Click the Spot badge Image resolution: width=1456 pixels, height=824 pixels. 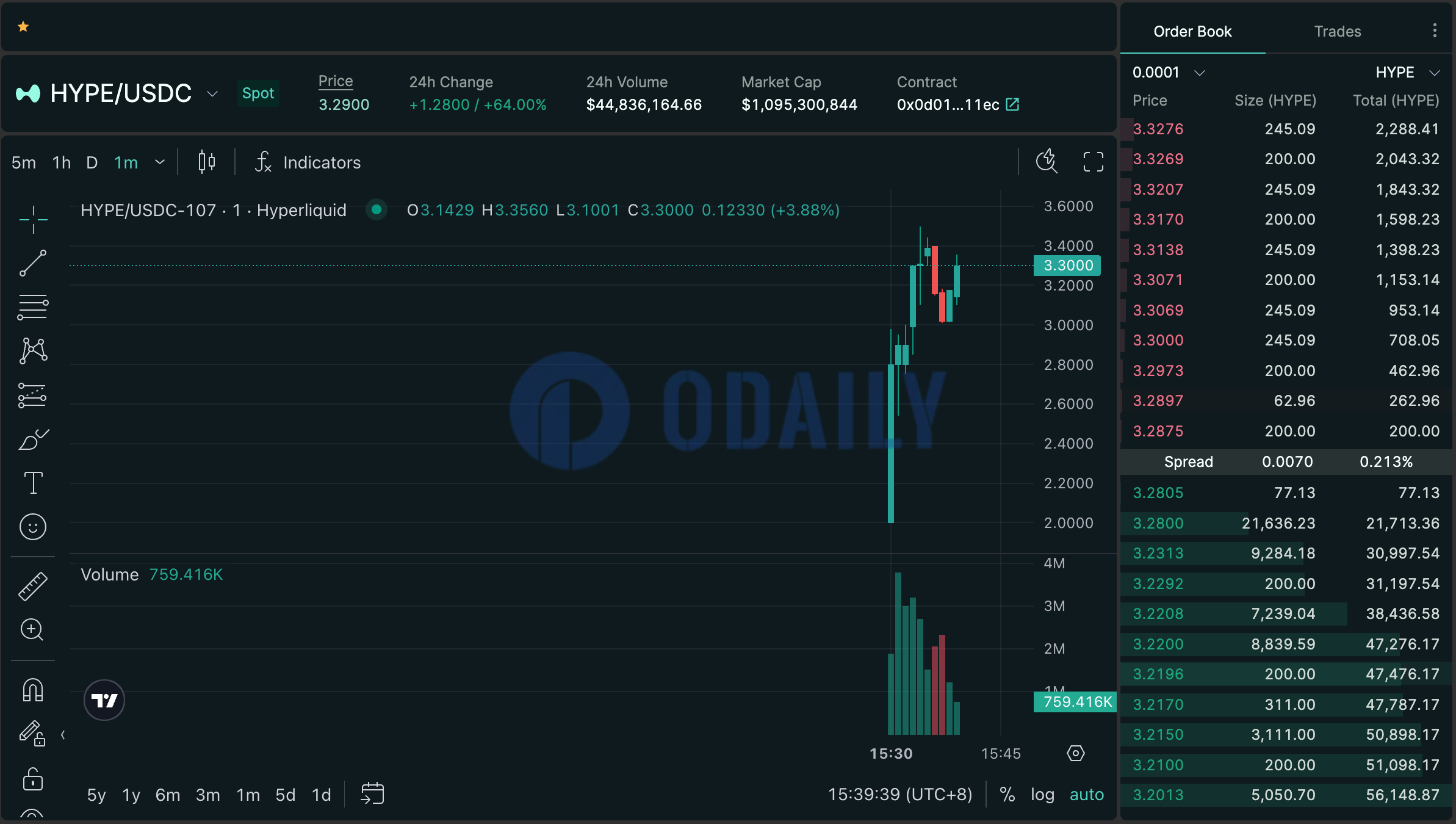click(258, 93)
